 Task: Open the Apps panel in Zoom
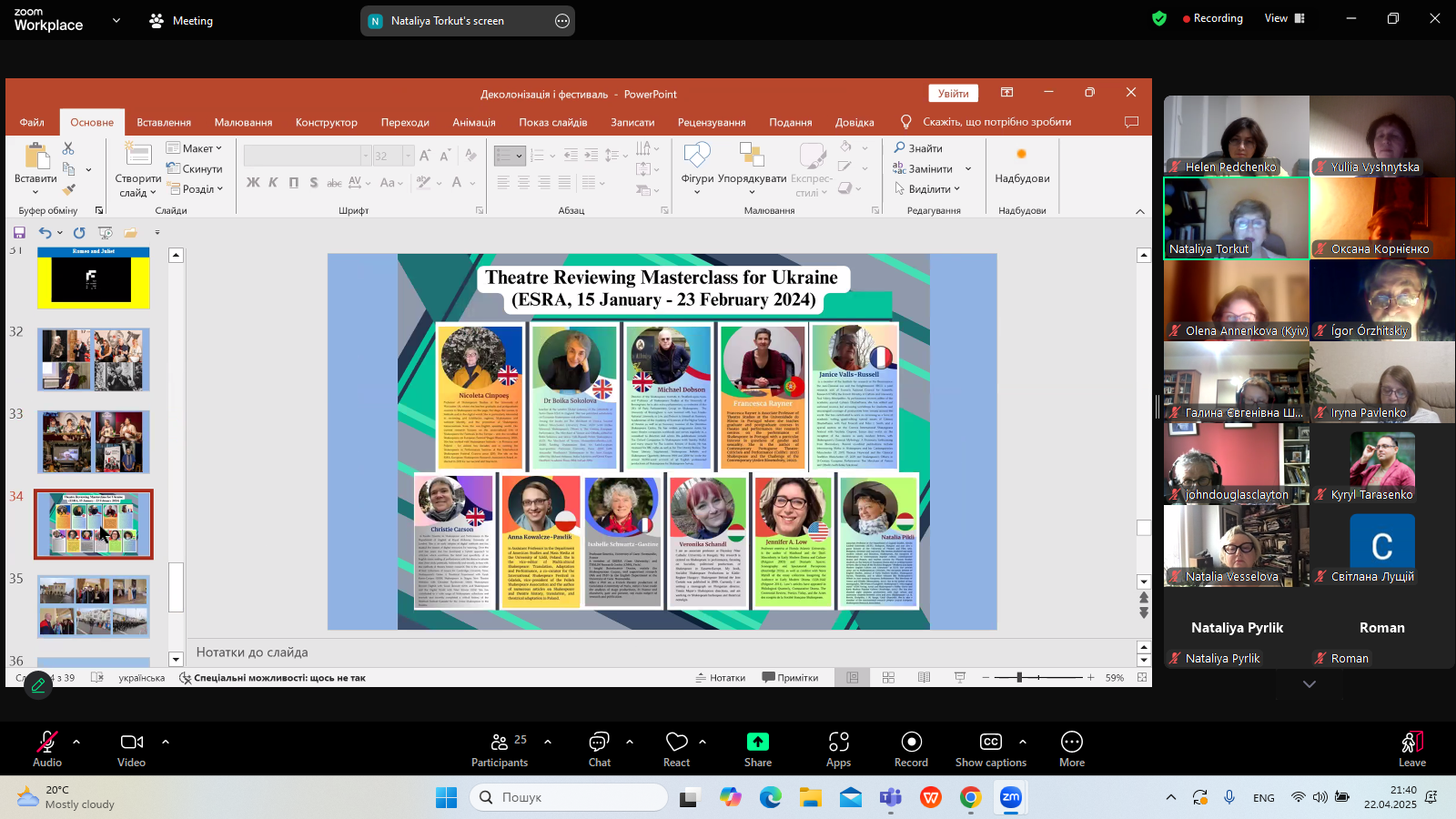click(x=838, y=749)
